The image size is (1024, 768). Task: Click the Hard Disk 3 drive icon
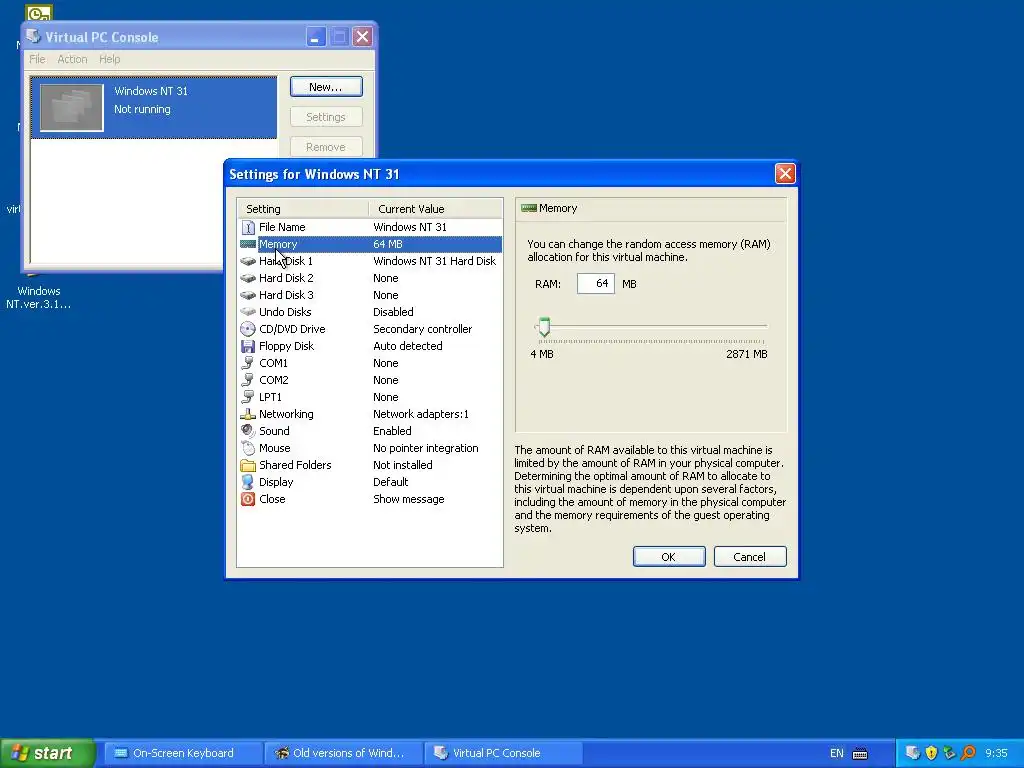[x=248, y=295]
